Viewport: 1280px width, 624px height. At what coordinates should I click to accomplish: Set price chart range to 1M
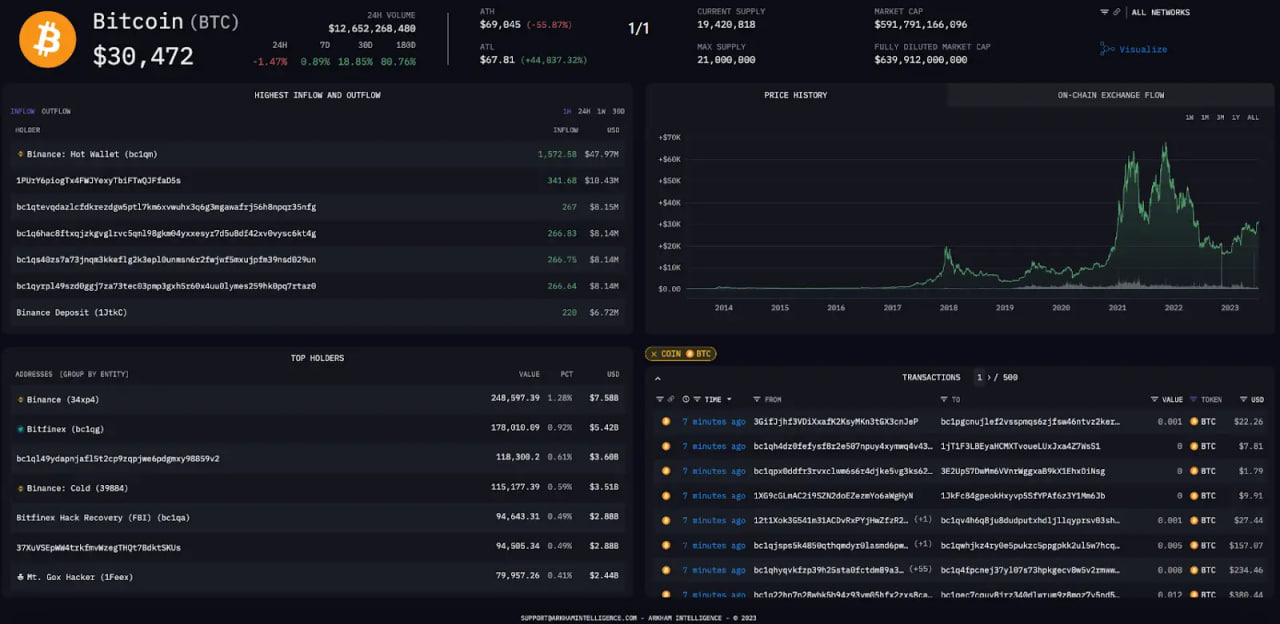coord(1205,117)
